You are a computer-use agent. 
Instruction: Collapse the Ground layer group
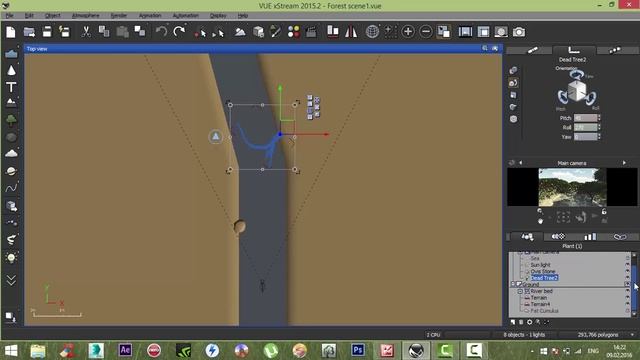513,284
